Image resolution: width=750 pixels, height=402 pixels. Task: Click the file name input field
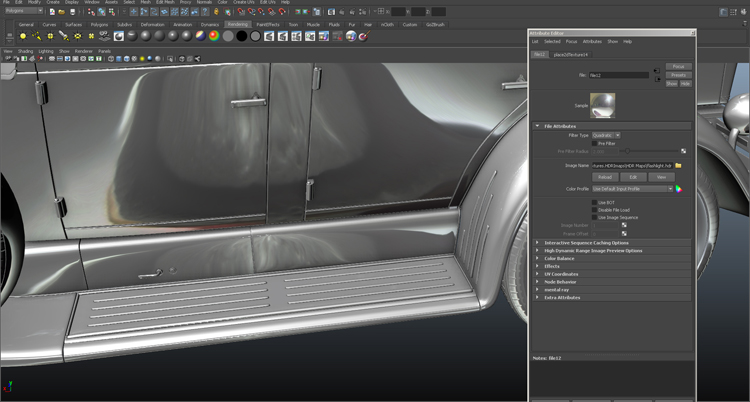coord(618,75)
